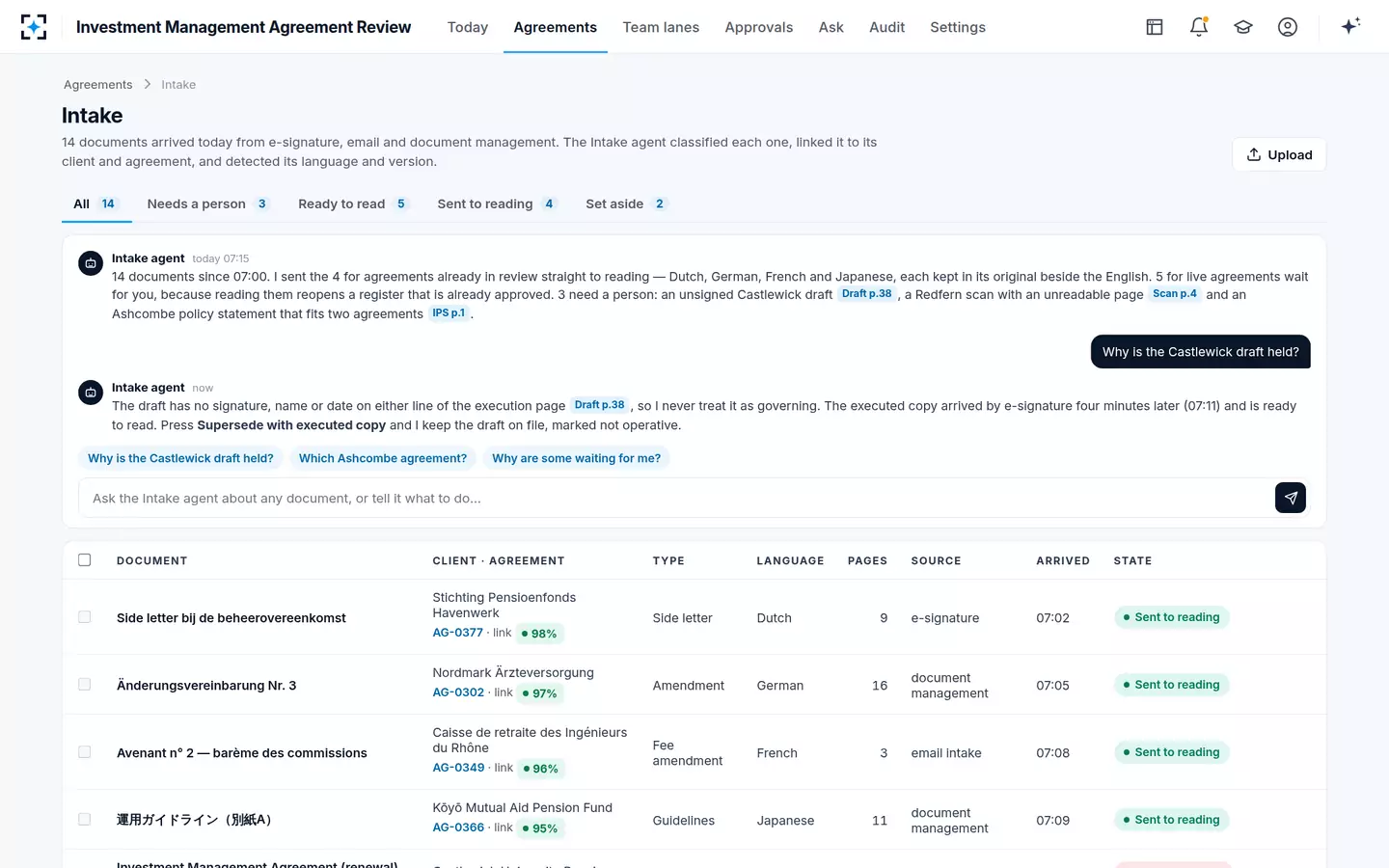Image resolution: width=1389 pixels, height=868 pixels.
Task: Sort by the Arrived column header
Action: [x=1063, y=560]
